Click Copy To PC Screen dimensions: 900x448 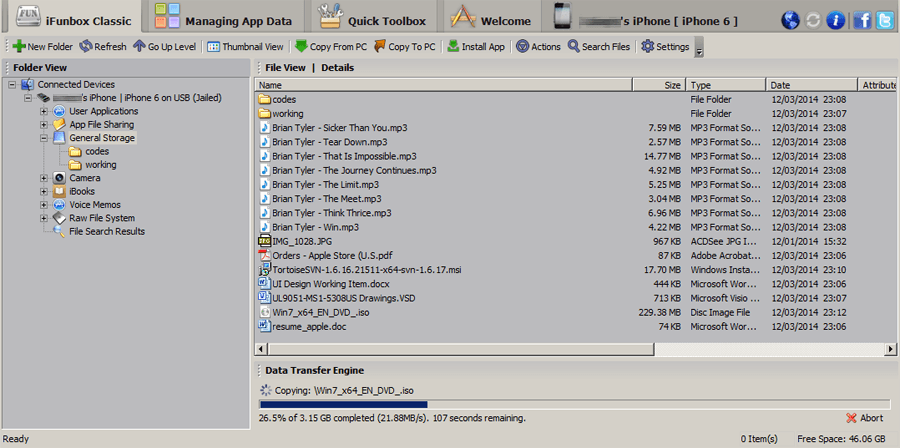(x=404, y=47)
